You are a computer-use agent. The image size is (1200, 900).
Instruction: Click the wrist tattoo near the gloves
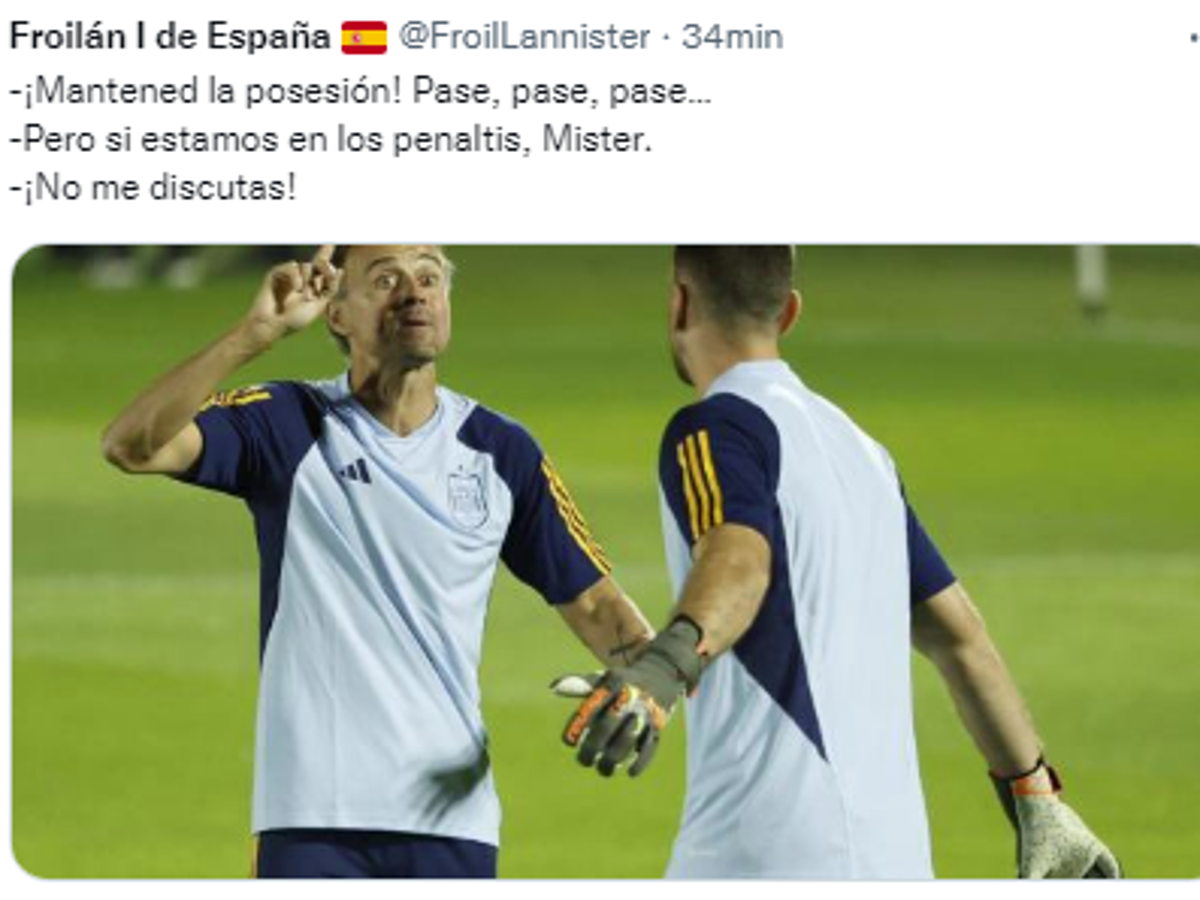click(629, 646)
